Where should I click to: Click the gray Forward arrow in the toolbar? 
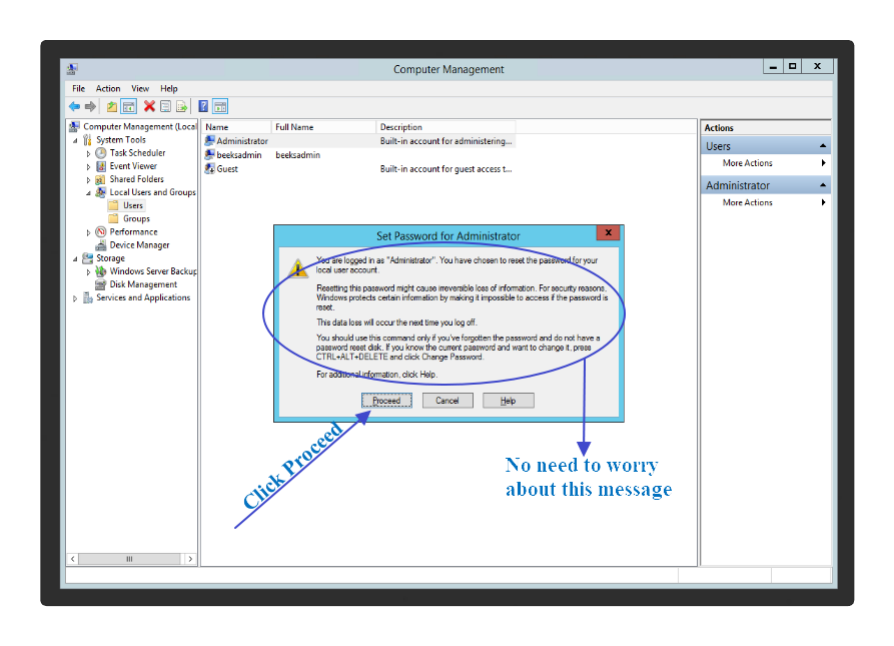[x=90, y=107]
